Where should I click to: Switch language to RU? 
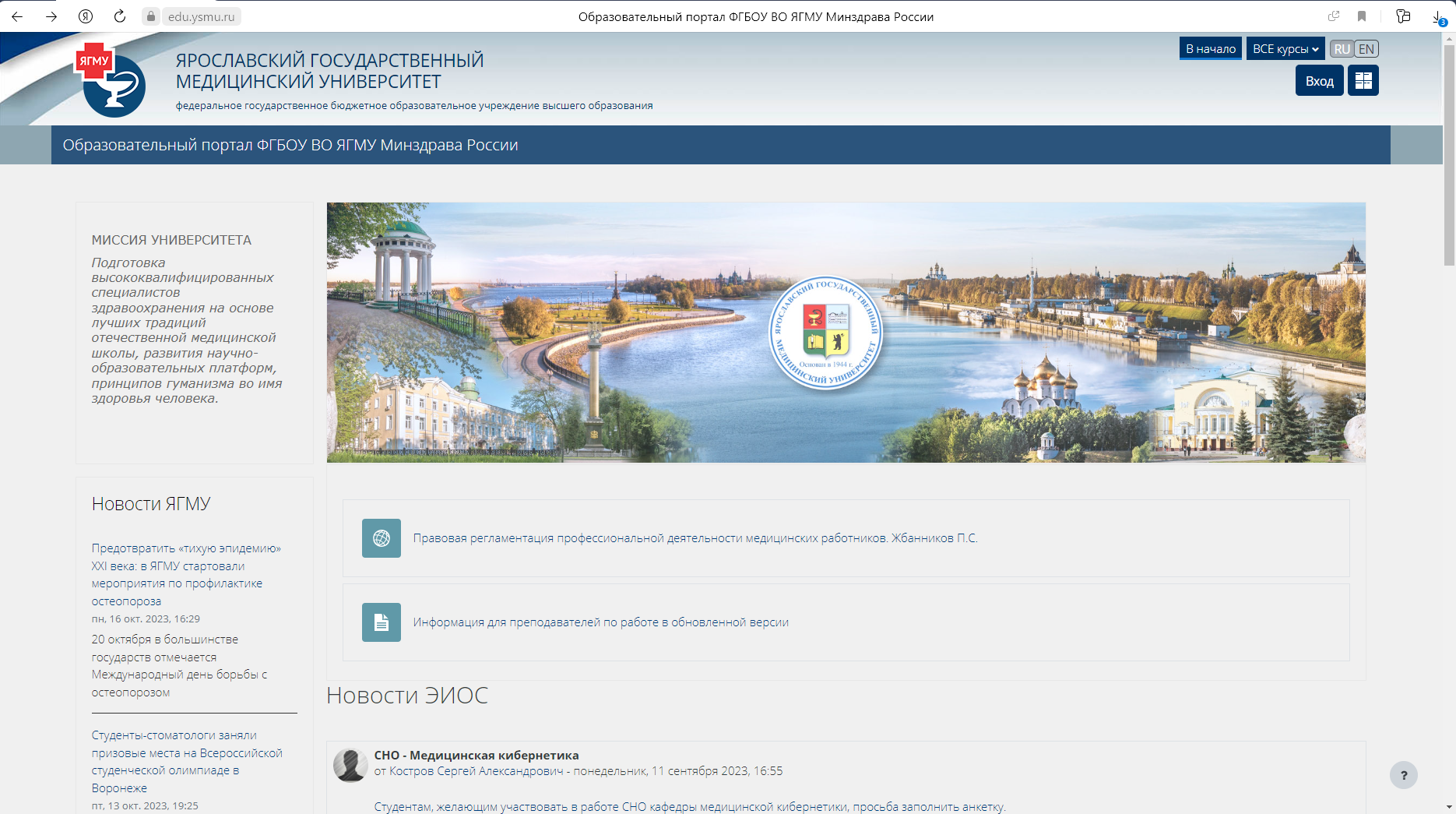coord(1342,49)
